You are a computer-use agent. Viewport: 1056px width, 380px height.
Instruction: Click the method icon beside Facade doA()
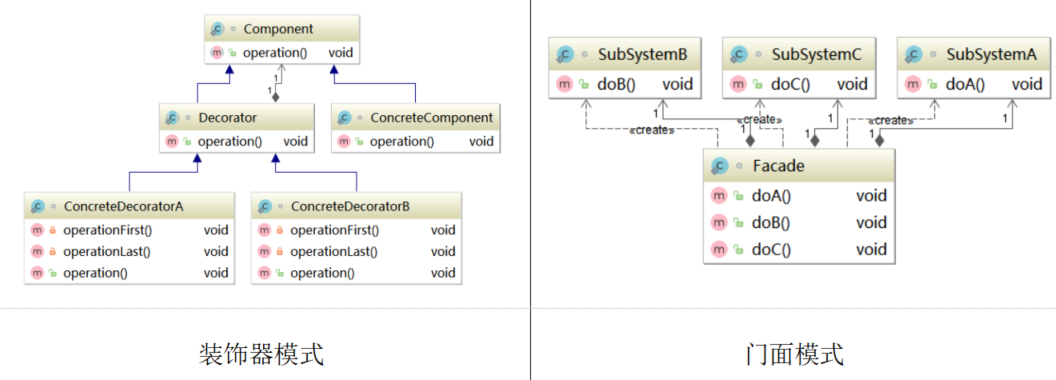[719, 196]
